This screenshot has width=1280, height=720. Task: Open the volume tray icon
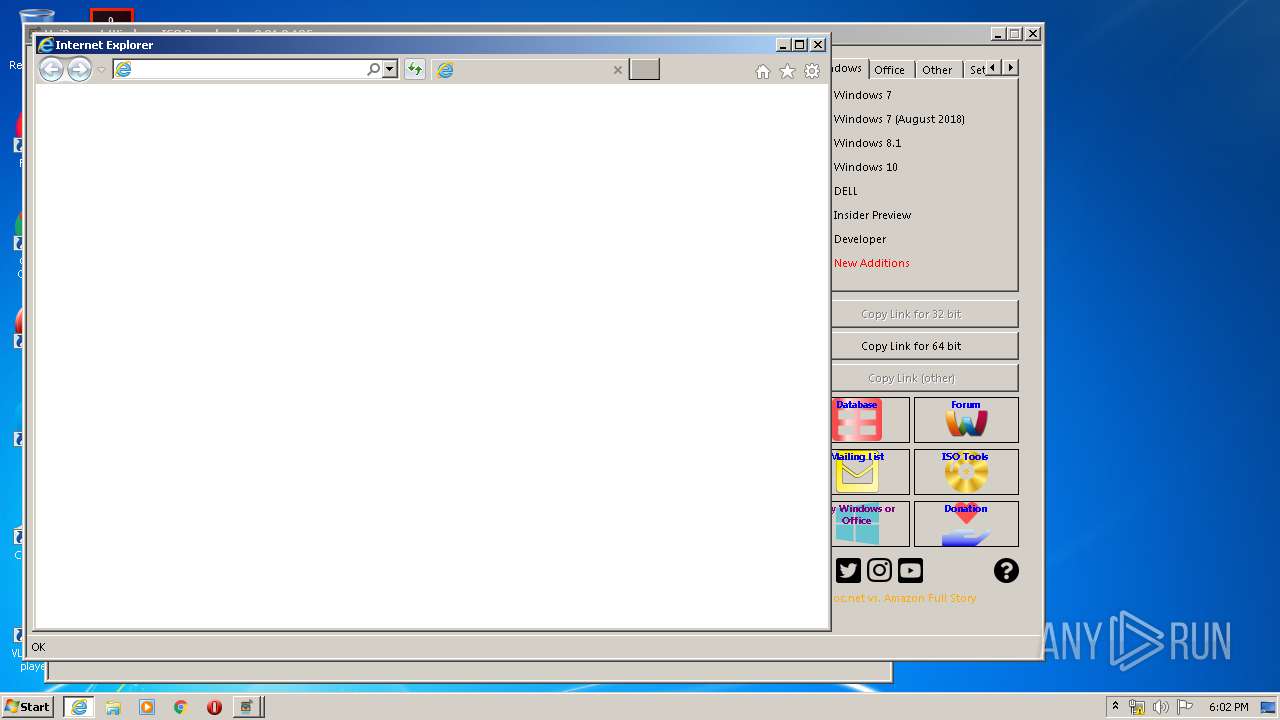point(1161,707)
